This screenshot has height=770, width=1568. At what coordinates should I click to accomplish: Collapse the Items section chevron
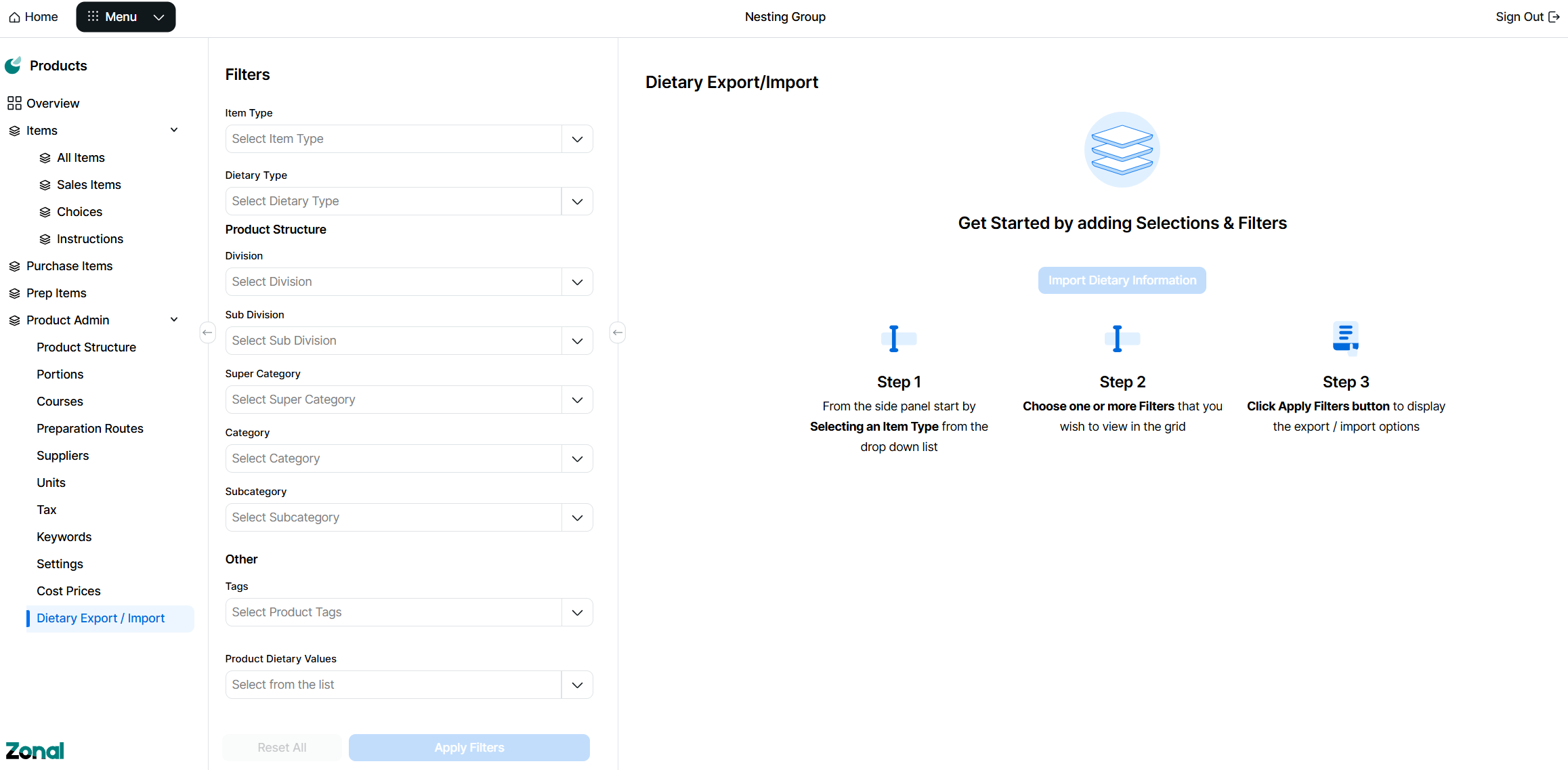[174, 130]
